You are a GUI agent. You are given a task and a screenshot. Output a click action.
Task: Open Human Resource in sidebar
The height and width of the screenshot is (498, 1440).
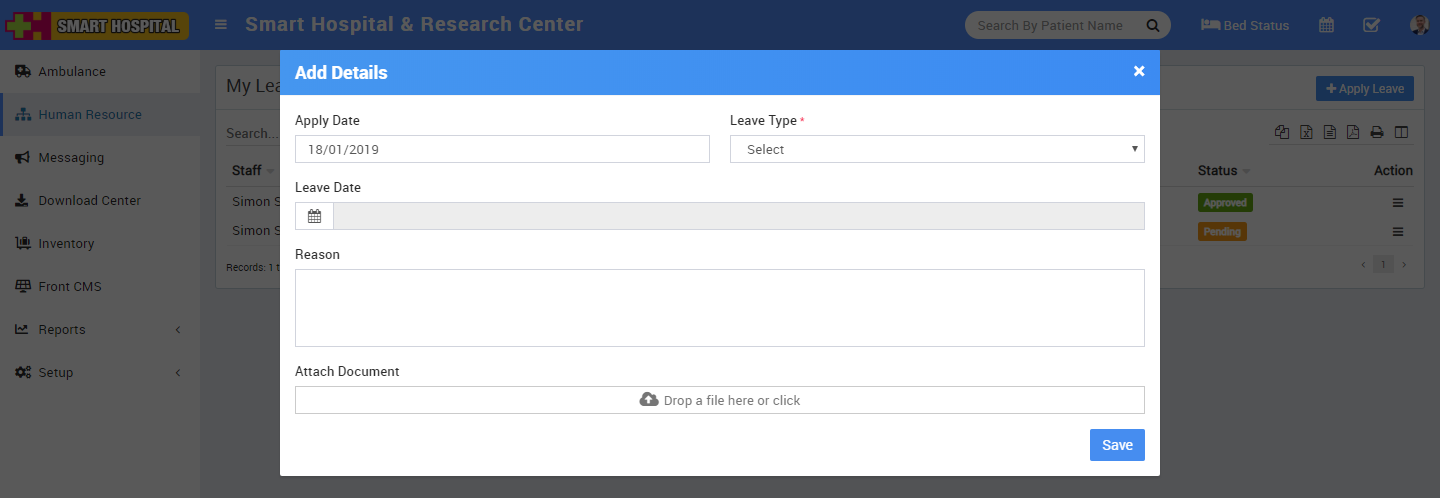tap(90, 114)
